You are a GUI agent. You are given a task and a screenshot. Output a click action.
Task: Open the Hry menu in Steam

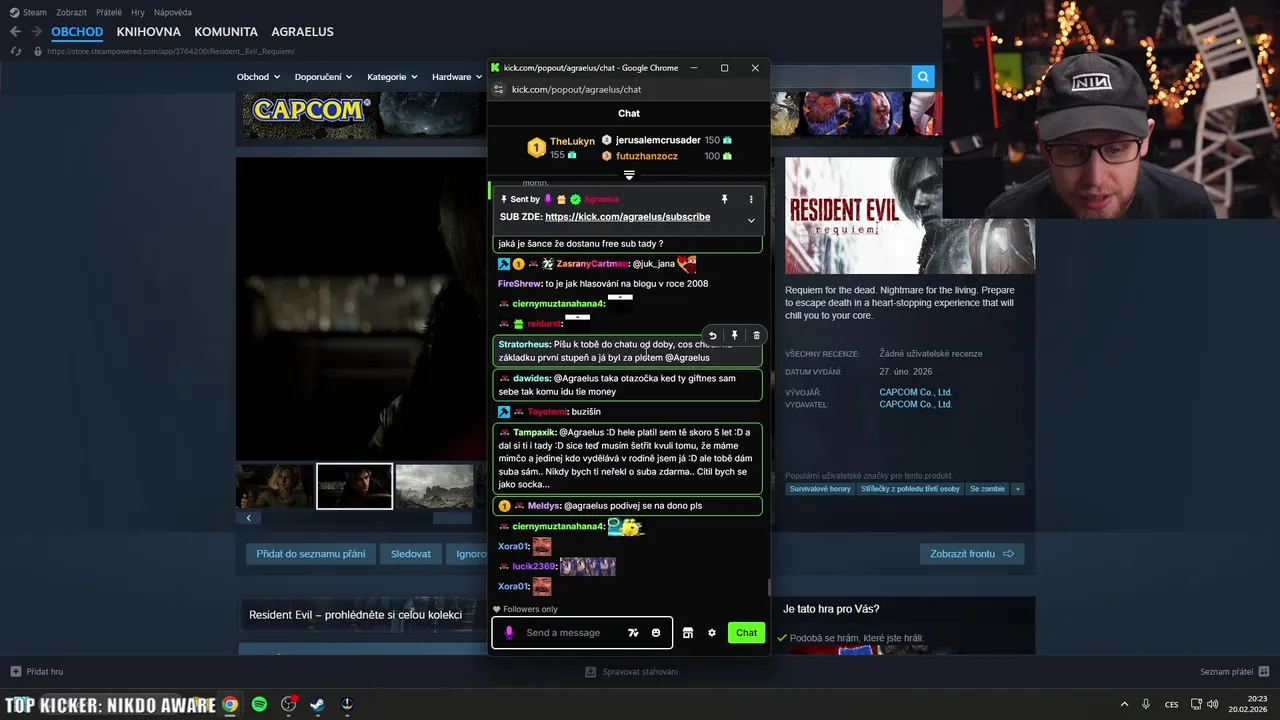(x=138, y=13)
